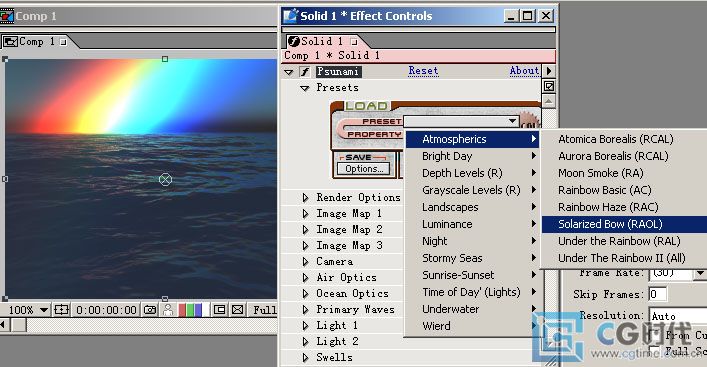
Task: Click the show last snapshot person icon
Action: [168, 310]
